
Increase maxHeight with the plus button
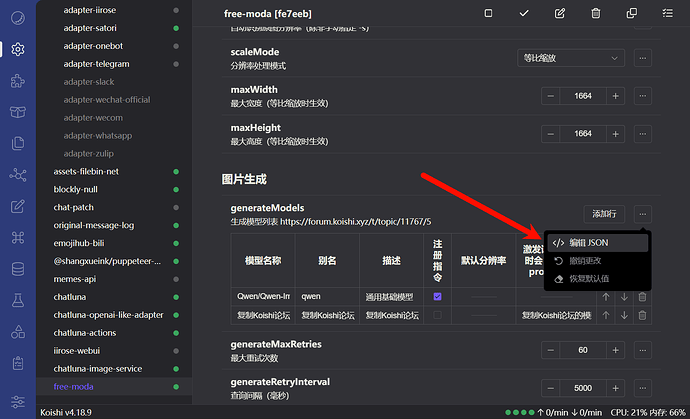point(615,133)
